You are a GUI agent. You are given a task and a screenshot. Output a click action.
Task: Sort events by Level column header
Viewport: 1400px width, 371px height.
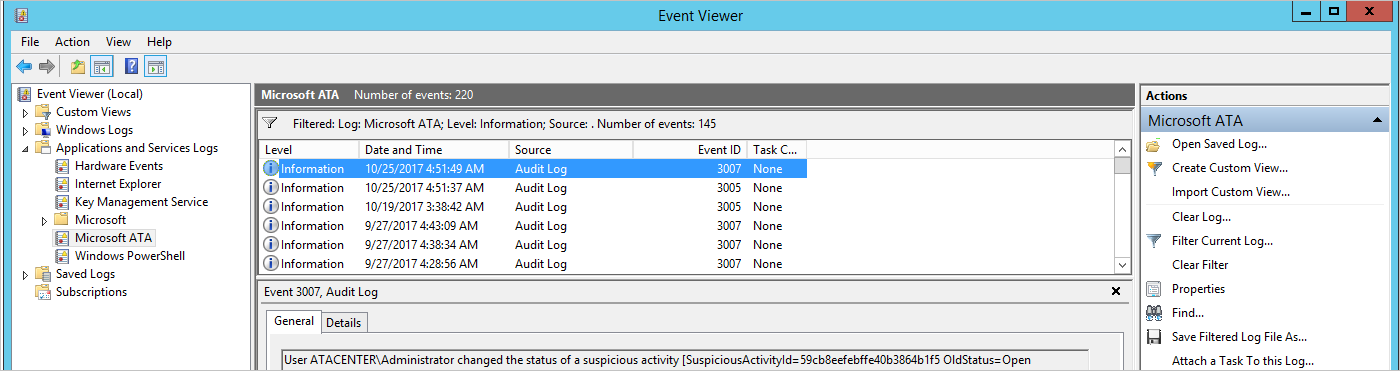pyautogui.click(x=308, y=150)
